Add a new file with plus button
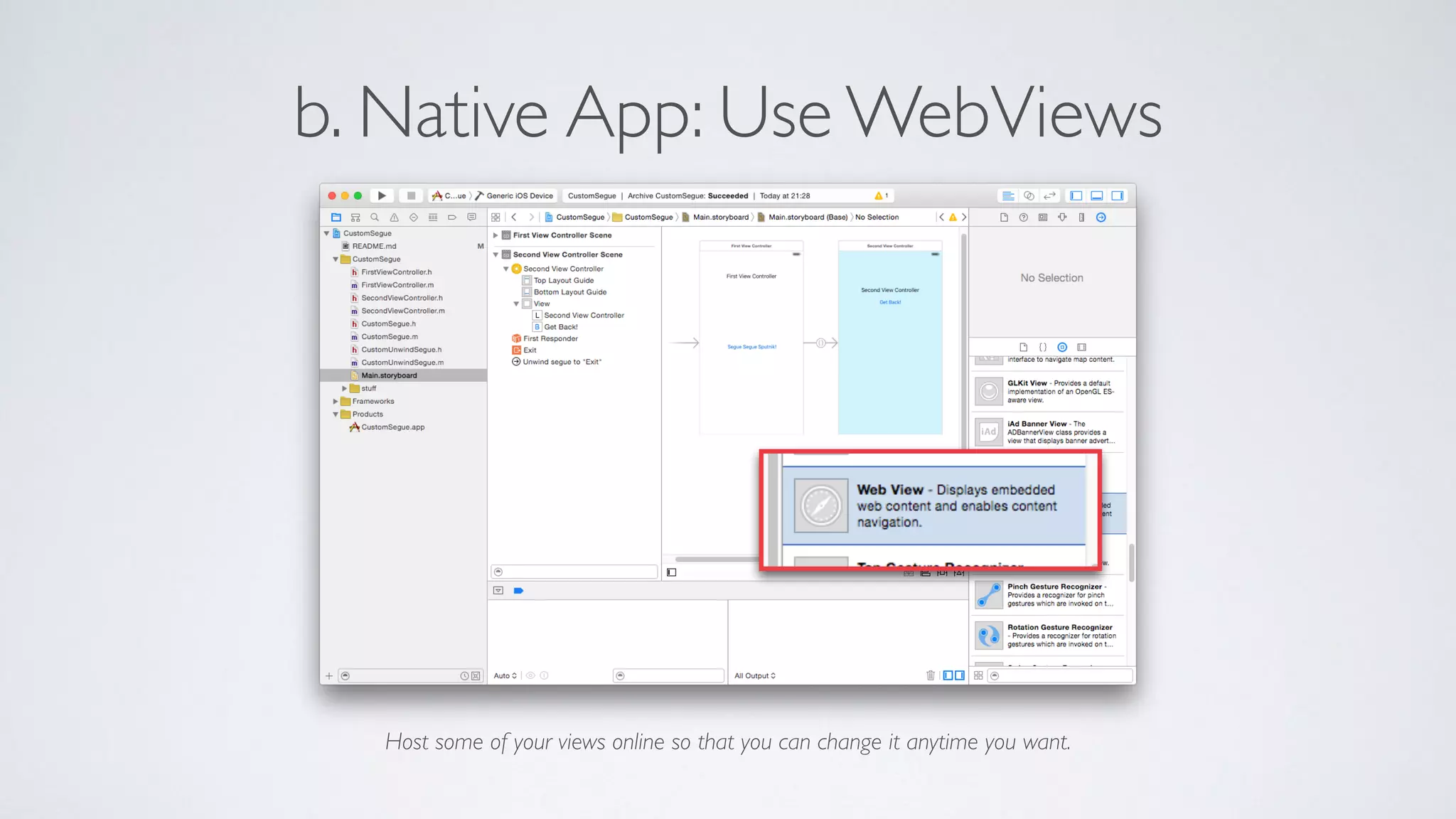1456x819 pixels. (x=329, y=676)
